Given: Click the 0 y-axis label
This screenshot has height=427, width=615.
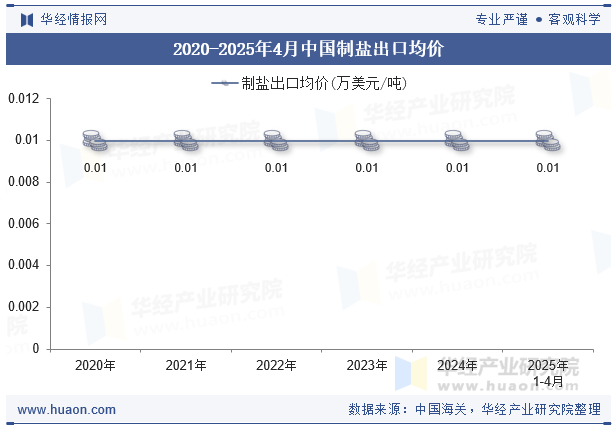Looking at the screenshot, I should pos(36,348).
